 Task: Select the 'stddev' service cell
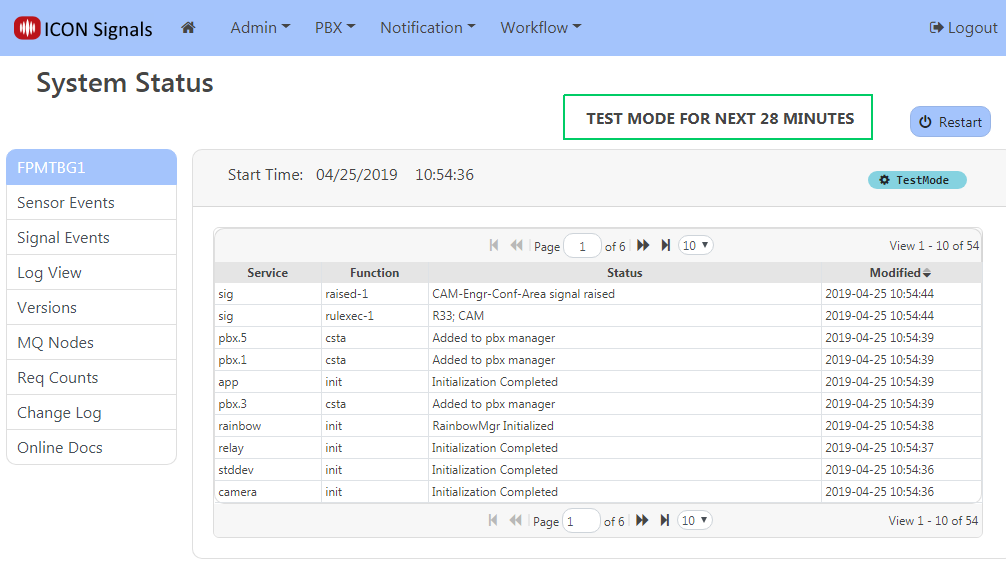(268, 470)
